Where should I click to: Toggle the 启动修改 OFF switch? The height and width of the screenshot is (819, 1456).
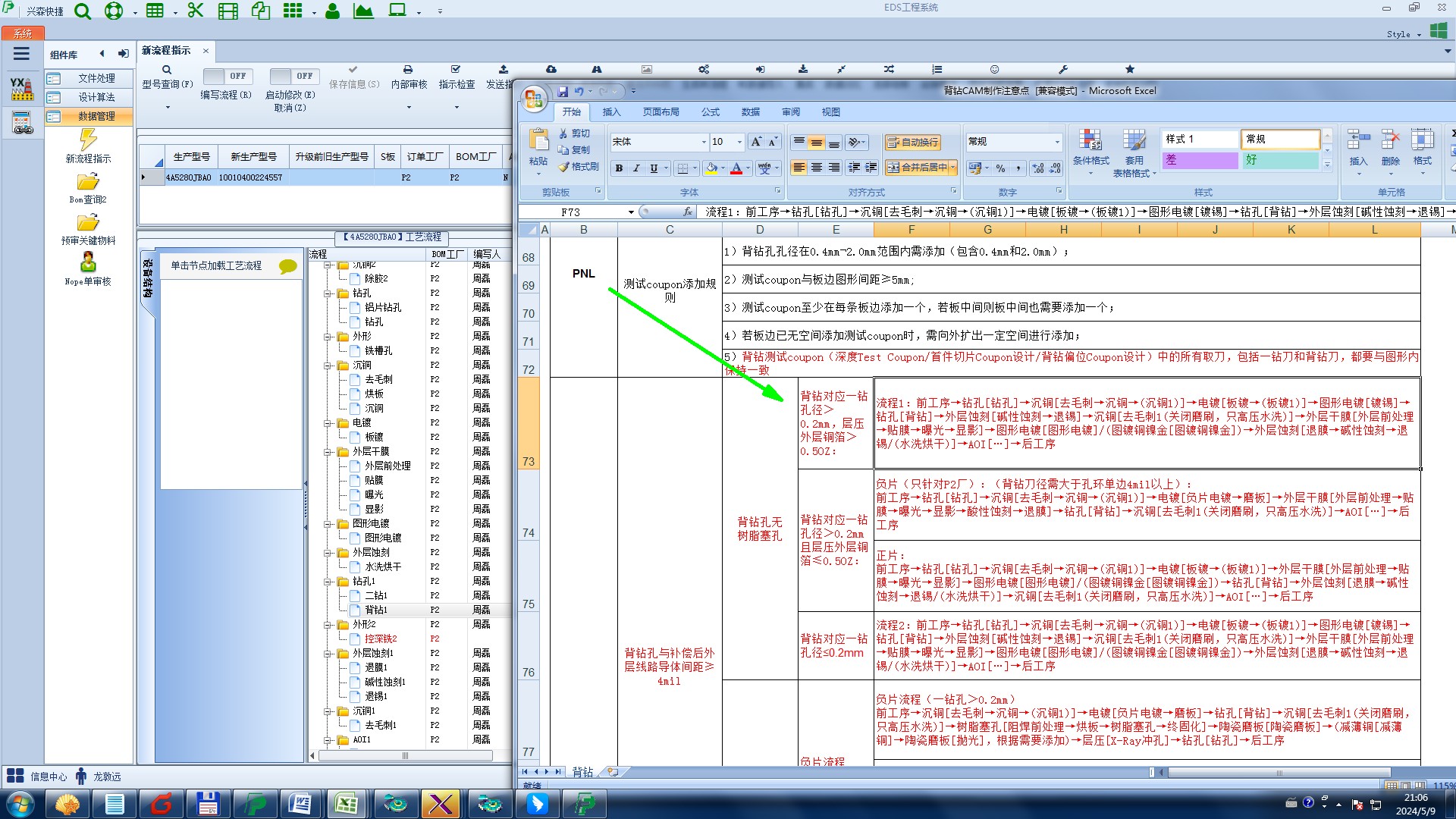coord(293,76)
